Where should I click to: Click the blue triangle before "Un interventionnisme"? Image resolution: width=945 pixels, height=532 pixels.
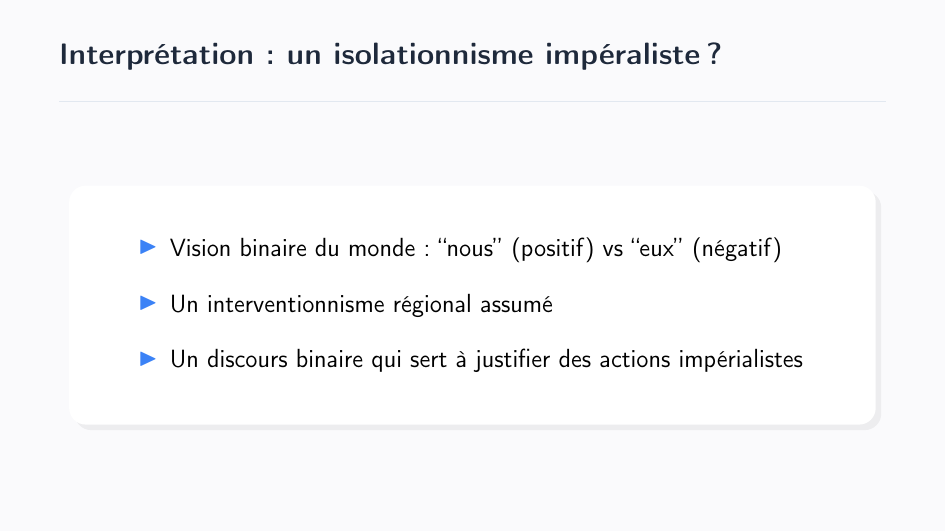pyautogui.click(x=148, y=302)
